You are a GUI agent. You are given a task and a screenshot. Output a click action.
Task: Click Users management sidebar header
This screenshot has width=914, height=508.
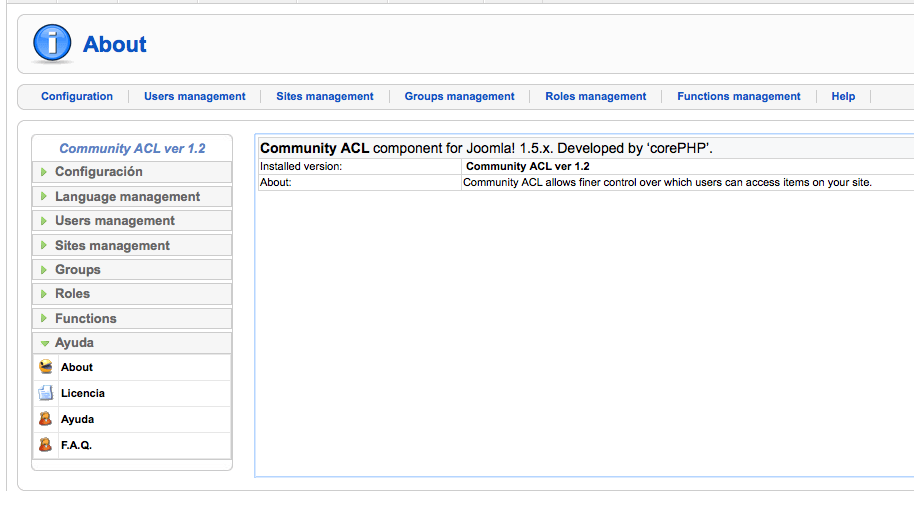pyautogui.click(x=132, y=220)
